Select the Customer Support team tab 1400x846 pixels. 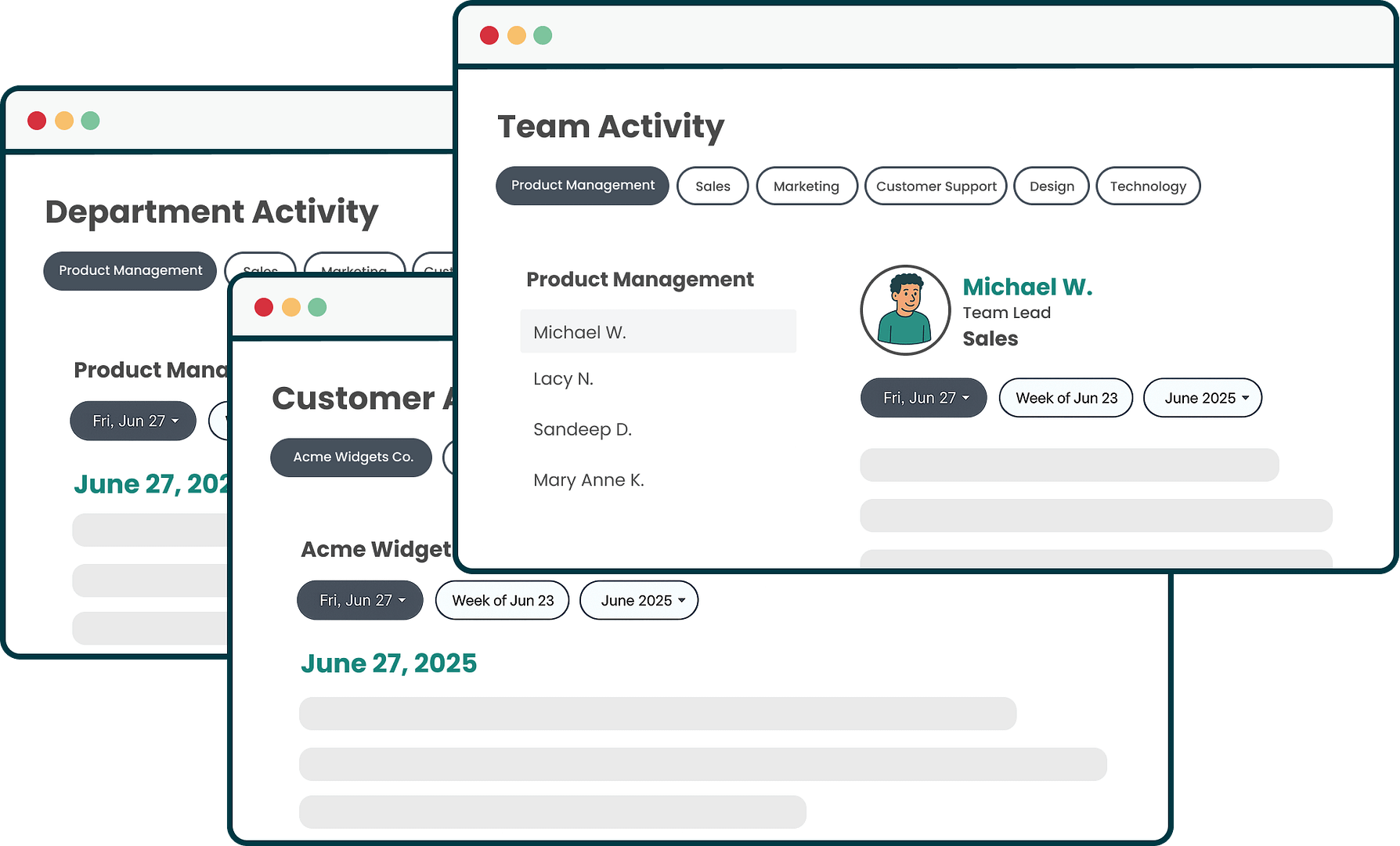936,186
